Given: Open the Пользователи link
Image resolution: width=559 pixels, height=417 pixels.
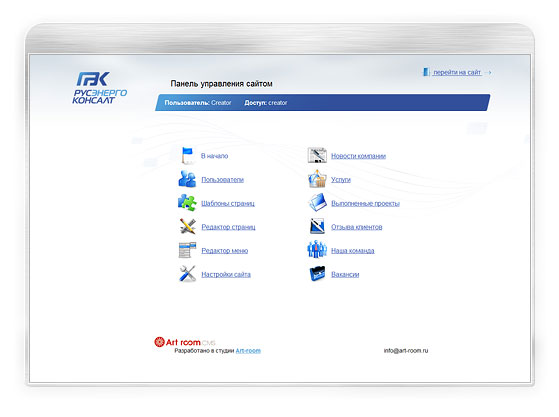Looking at the screenshot, I should tap(222, 180).
